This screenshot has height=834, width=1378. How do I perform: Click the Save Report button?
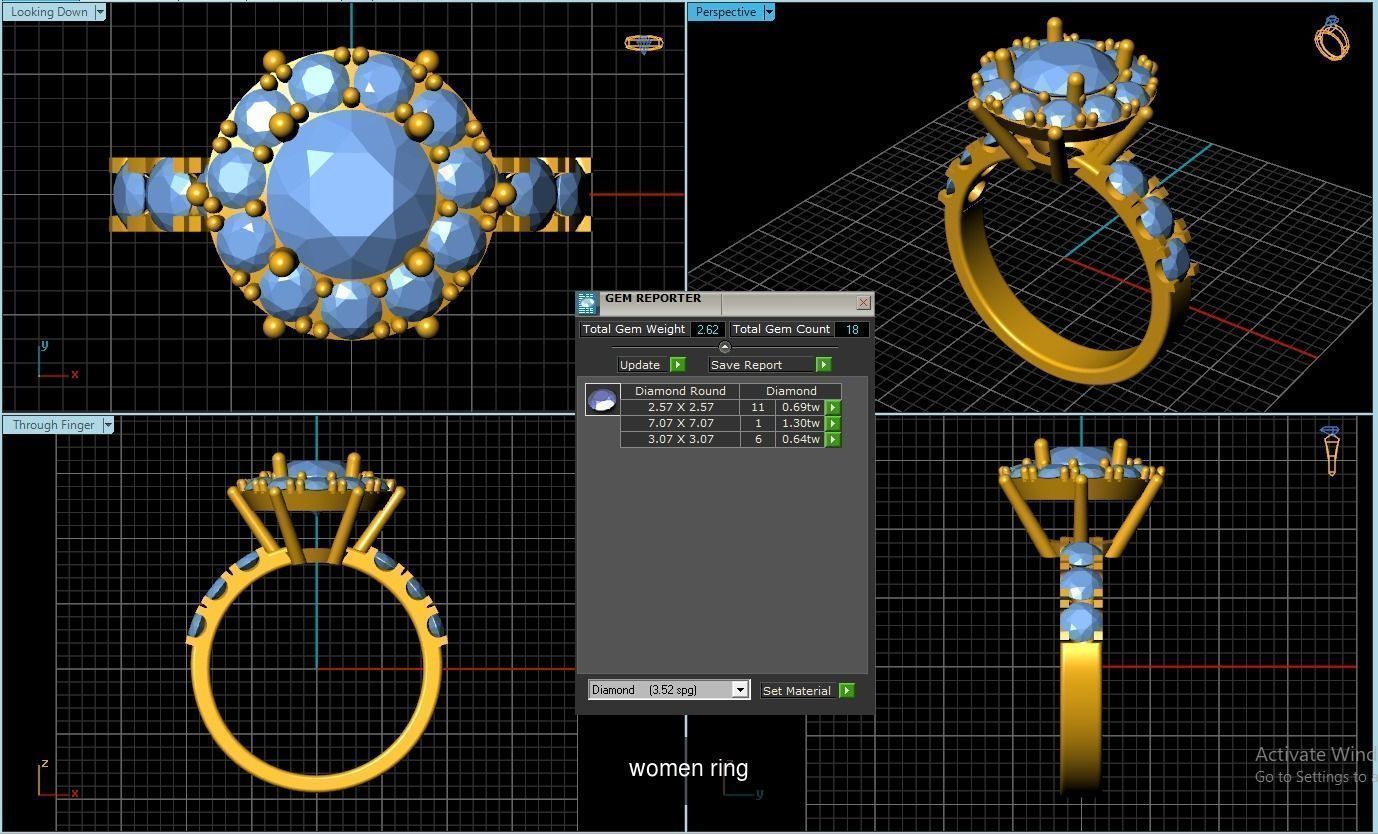[x=761, y=364]
